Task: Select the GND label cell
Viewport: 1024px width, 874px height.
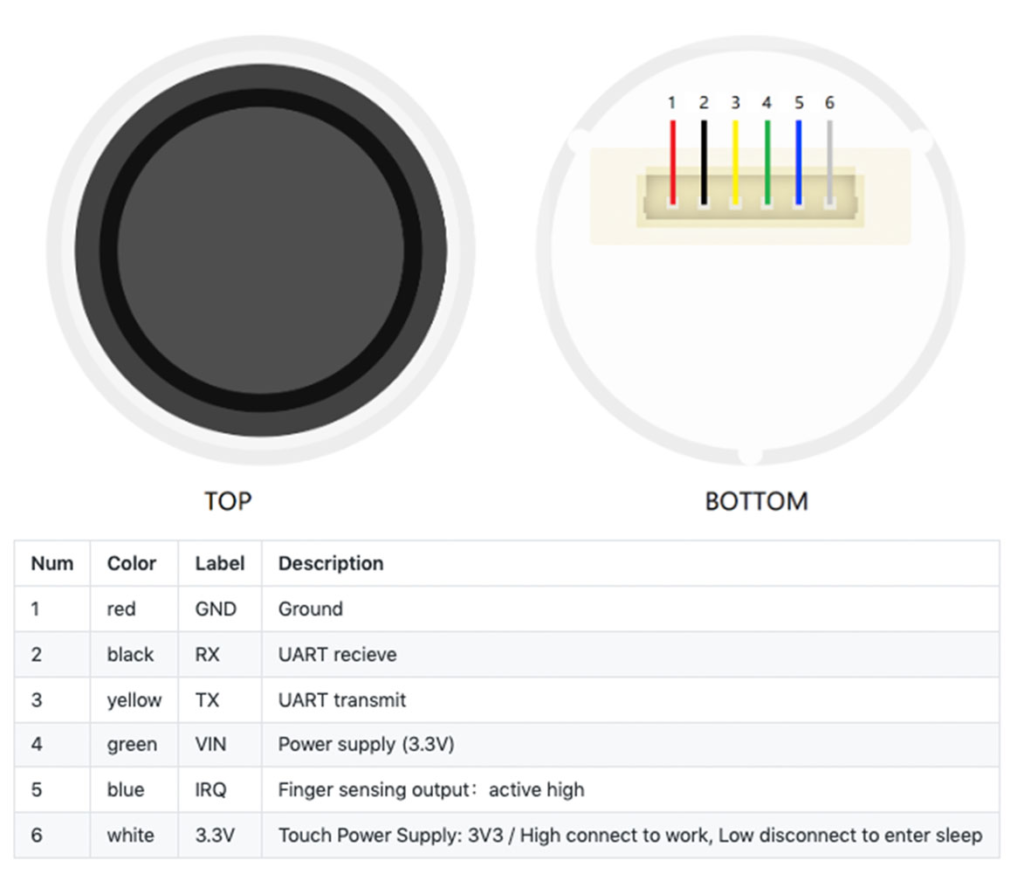Action: tap(216, 609)
